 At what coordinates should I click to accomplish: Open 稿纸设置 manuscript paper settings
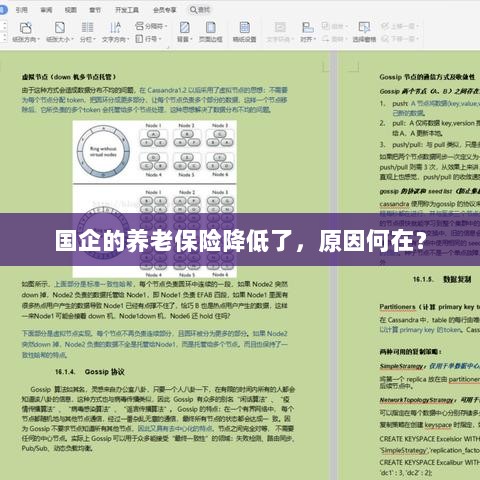[x=244, y=32]
